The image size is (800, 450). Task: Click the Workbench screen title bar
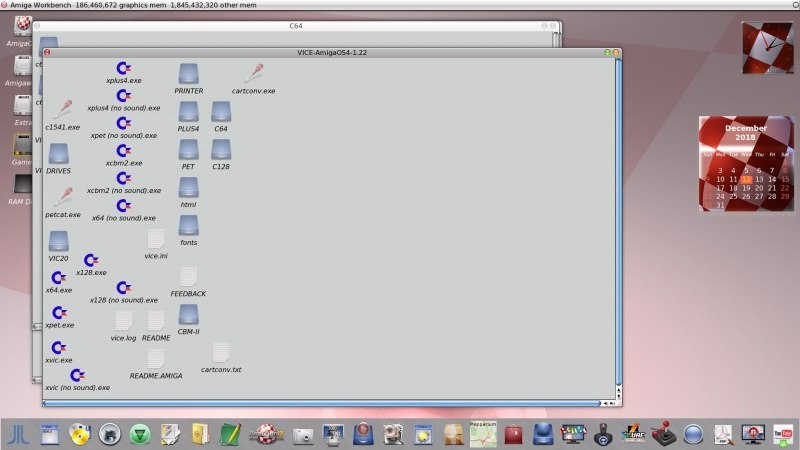tap(400, 5)
